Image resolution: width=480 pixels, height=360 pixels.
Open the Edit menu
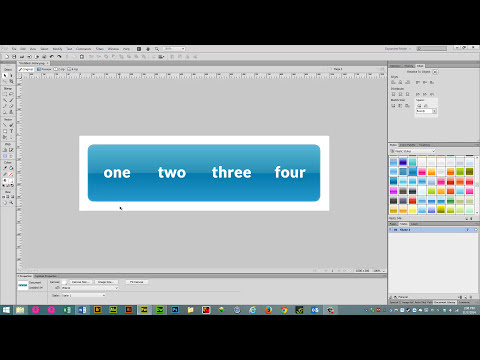23,49
